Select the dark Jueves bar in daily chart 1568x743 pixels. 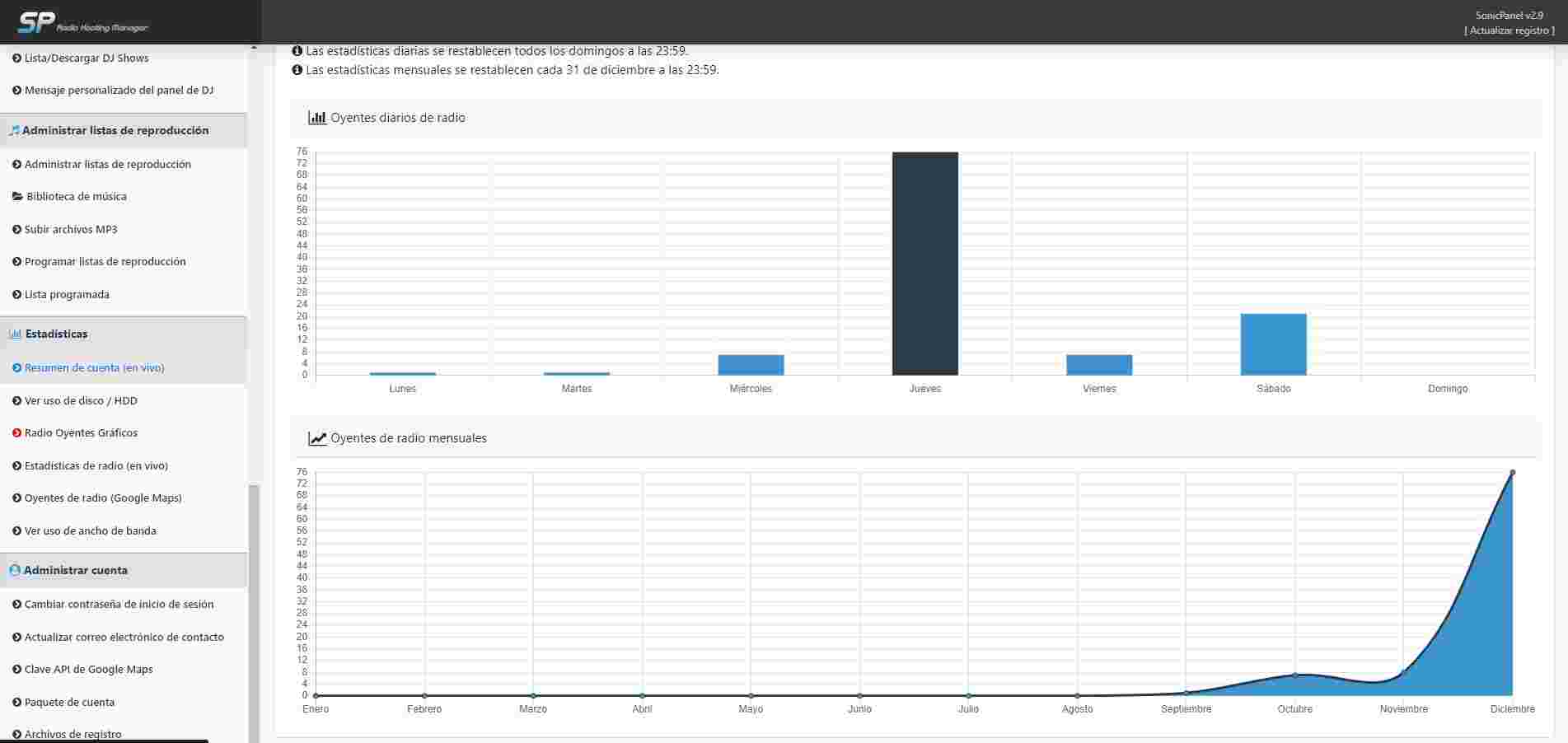[x=924, y=264]
